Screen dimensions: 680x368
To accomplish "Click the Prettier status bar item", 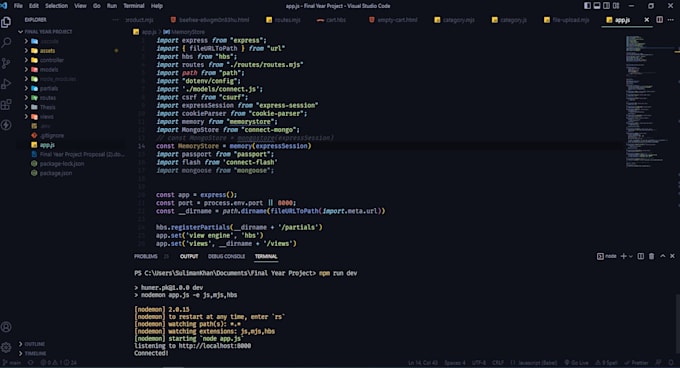I will 636,363.
